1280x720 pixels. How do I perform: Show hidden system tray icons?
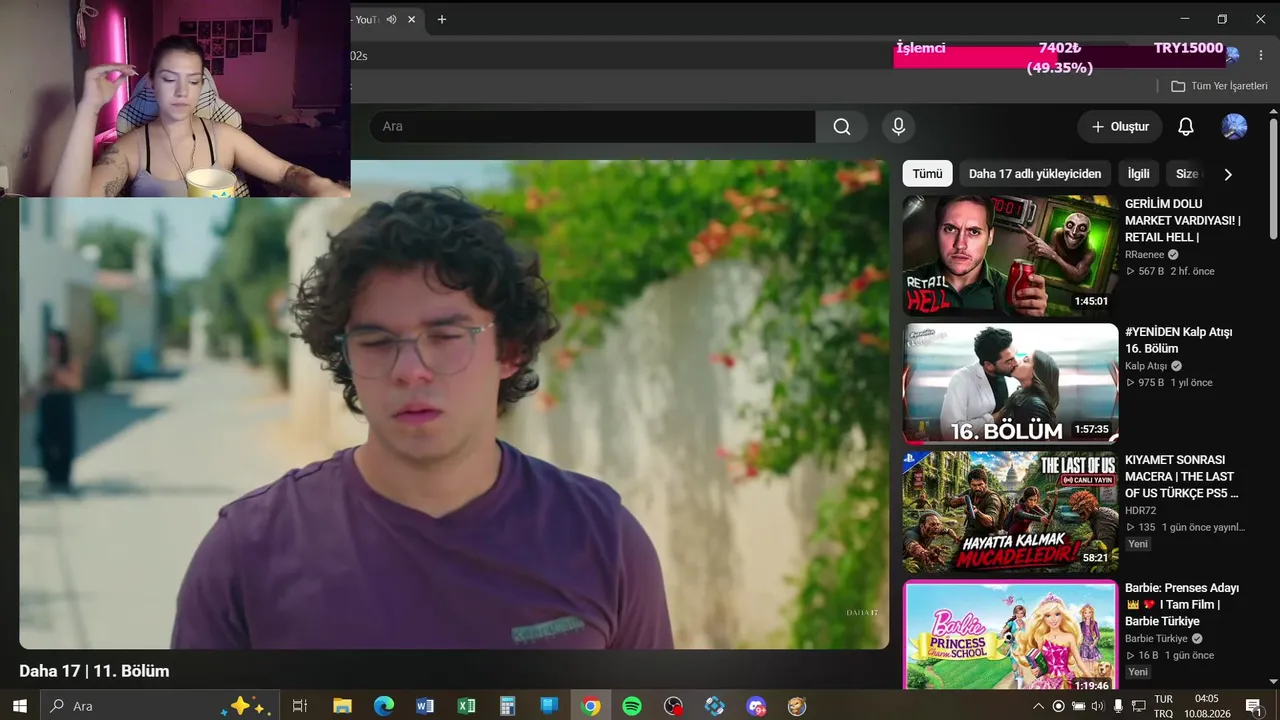(x=1038, y=706)
